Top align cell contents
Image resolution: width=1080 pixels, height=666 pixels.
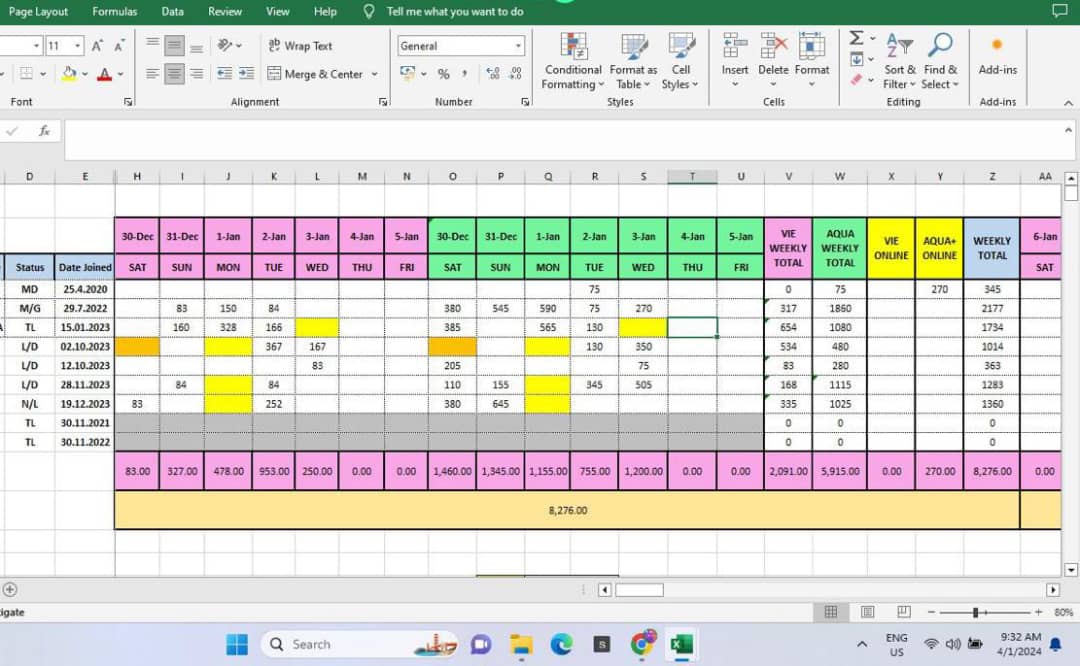pyautogui.click(x=152, y=45)
